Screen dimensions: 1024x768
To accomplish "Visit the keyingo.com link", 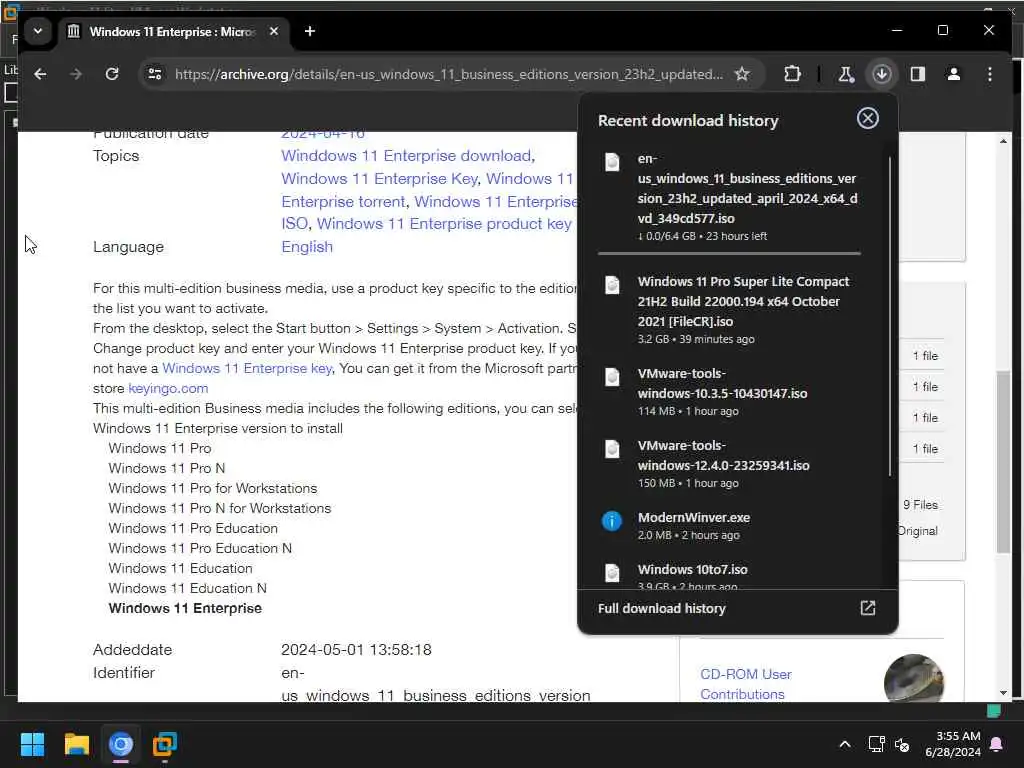I will (x=168, y=389).
